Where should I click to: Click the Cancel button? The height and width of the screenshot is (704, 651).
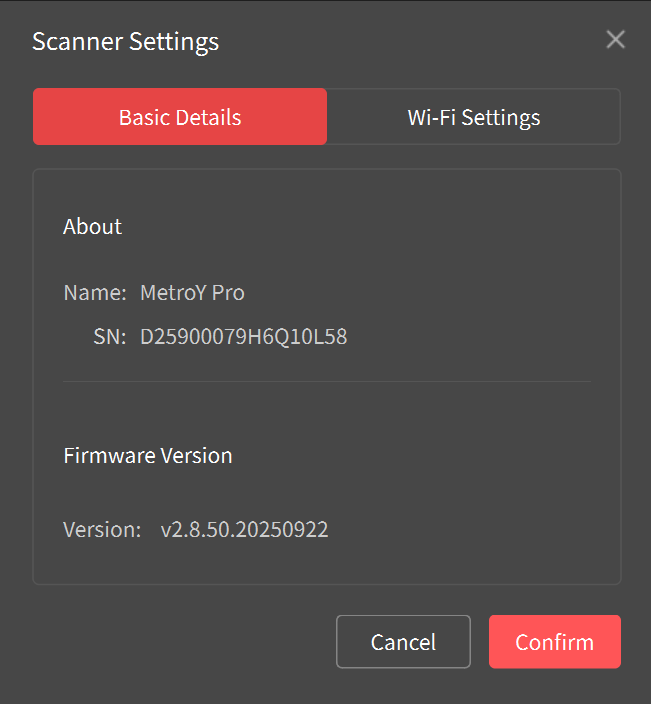tap(403, 642)
